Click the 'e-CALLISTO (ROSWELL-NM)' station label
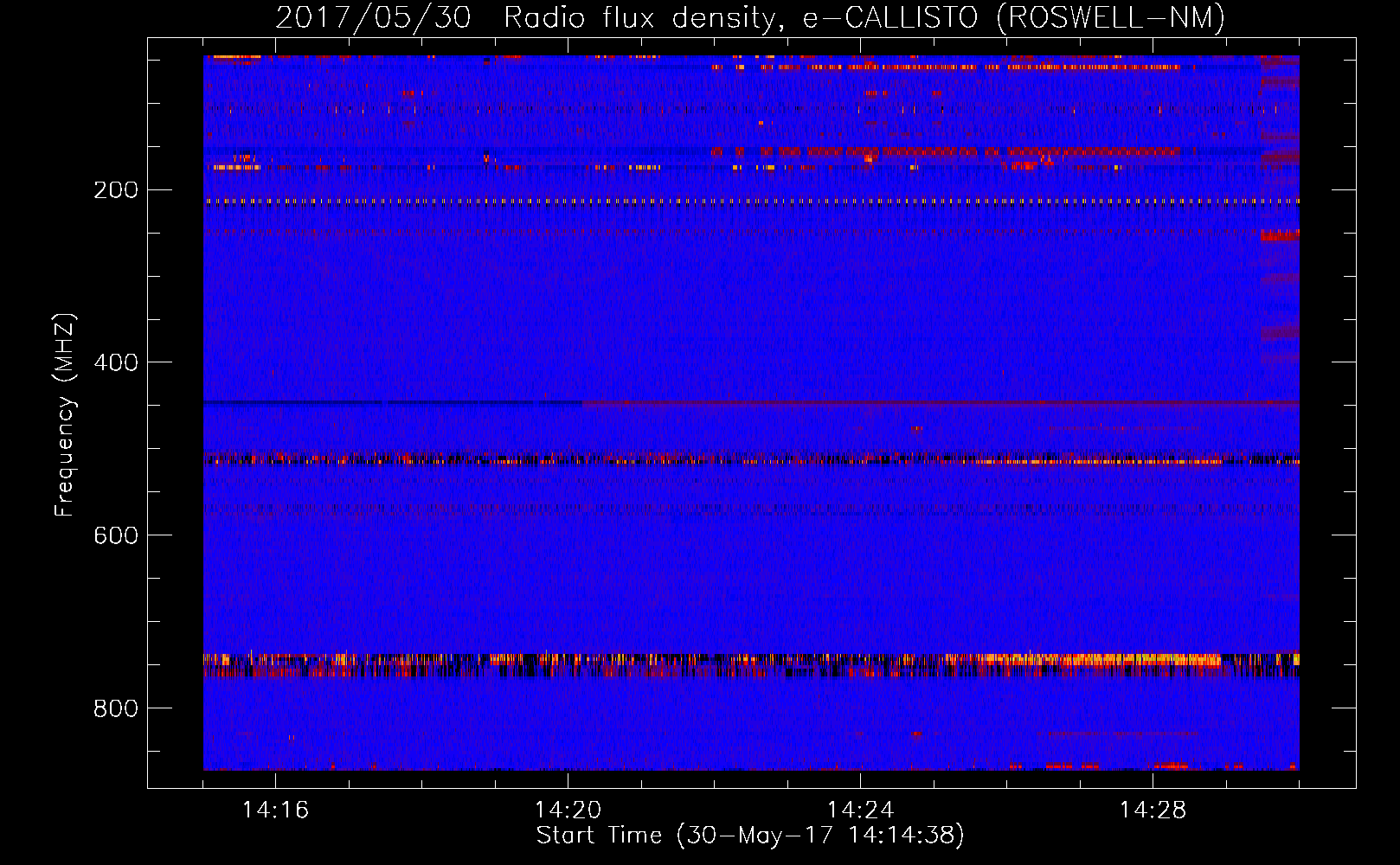 click(x=1014, y=17)
